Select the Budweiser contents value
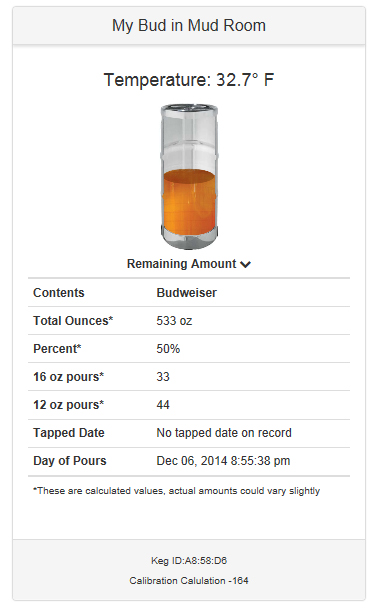Screen dimensions: 379x612 coord(187,293)
